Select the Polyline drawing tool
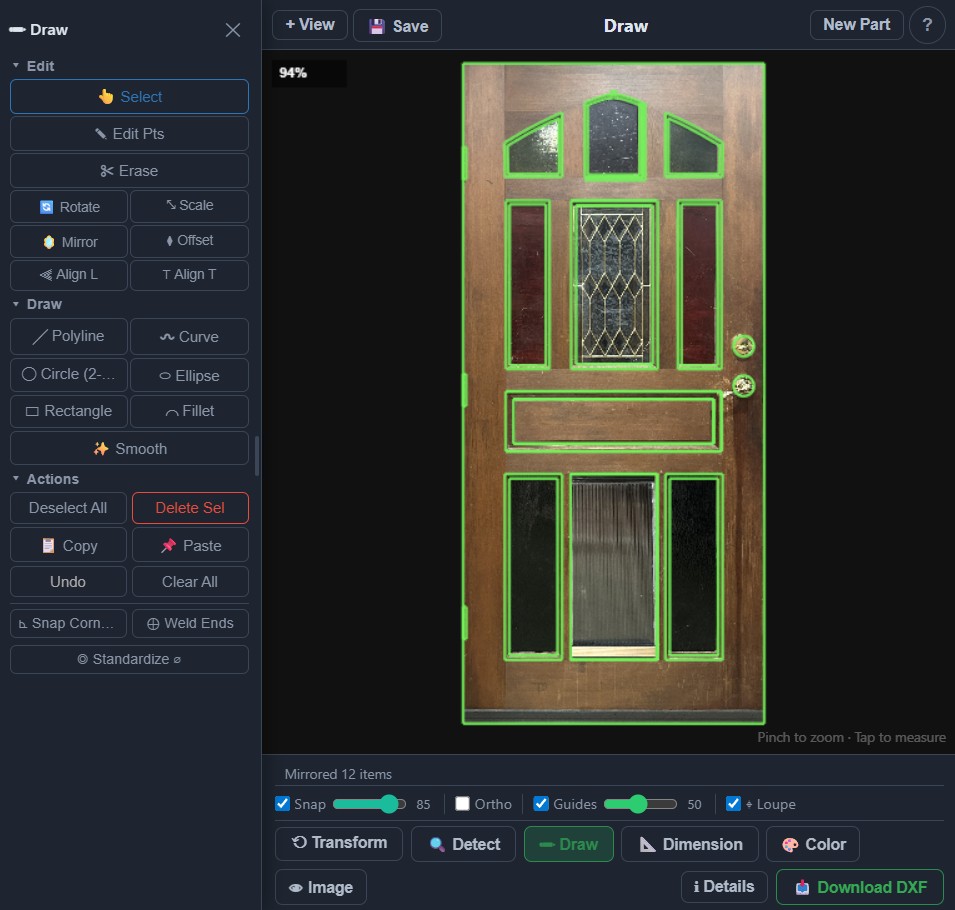955x910 pixels. tap(68, 336)
